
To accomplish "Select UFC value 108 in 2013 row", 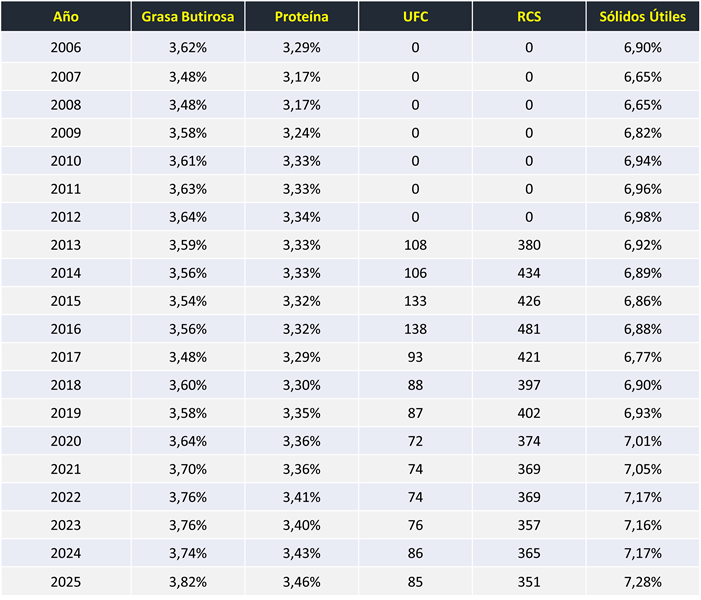I will (x=415, y=245).
